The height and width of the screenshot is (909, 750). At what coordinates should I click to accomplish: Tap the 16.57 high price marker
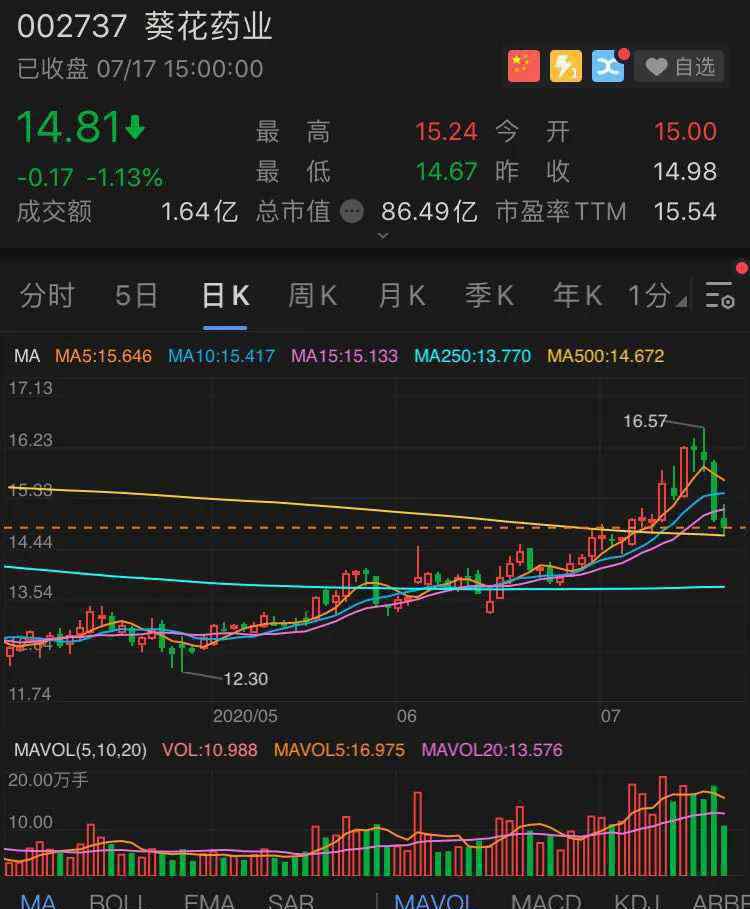(645, 421)
